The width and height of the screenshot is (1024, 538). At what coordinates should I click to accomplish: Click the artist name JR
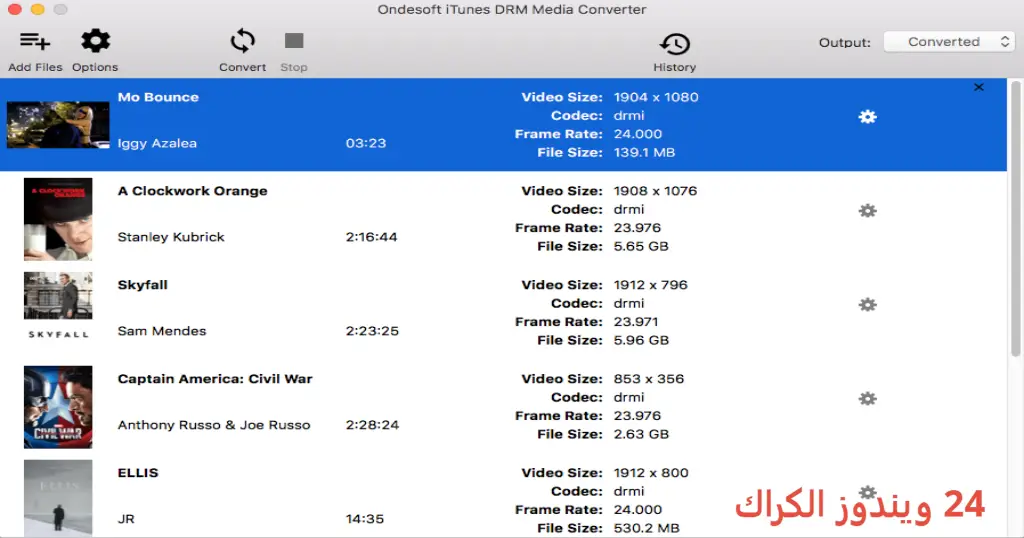point(126,519)
